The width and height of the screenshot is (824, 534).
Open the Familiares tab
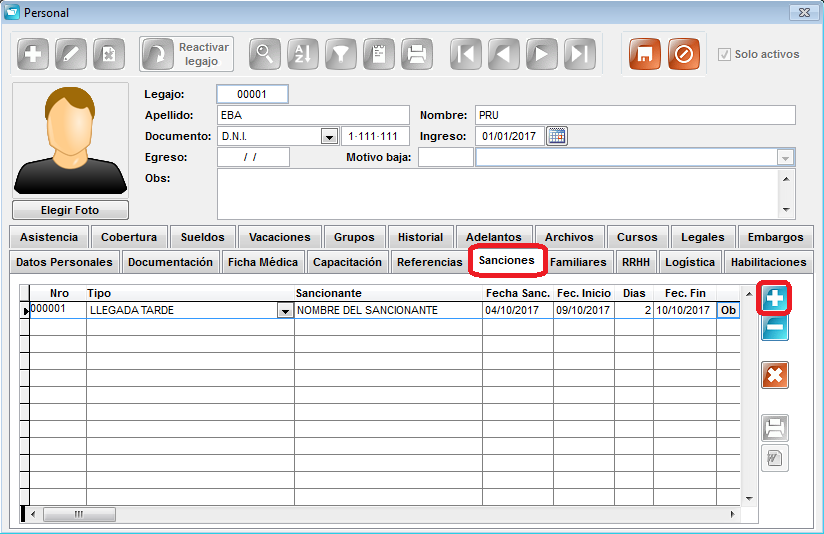coord(578,262)
